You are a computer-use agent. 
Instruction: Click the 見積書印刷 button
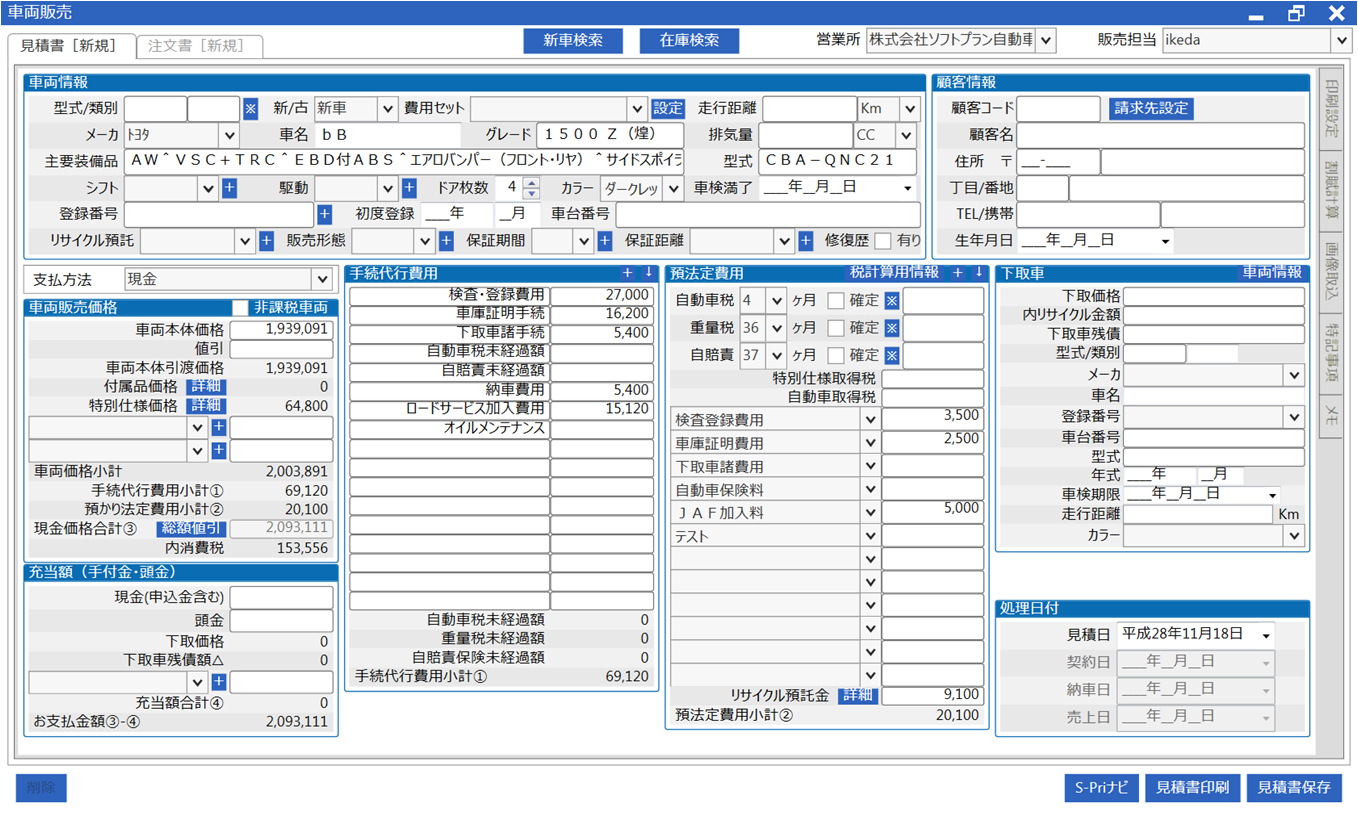pos(1192,788)
